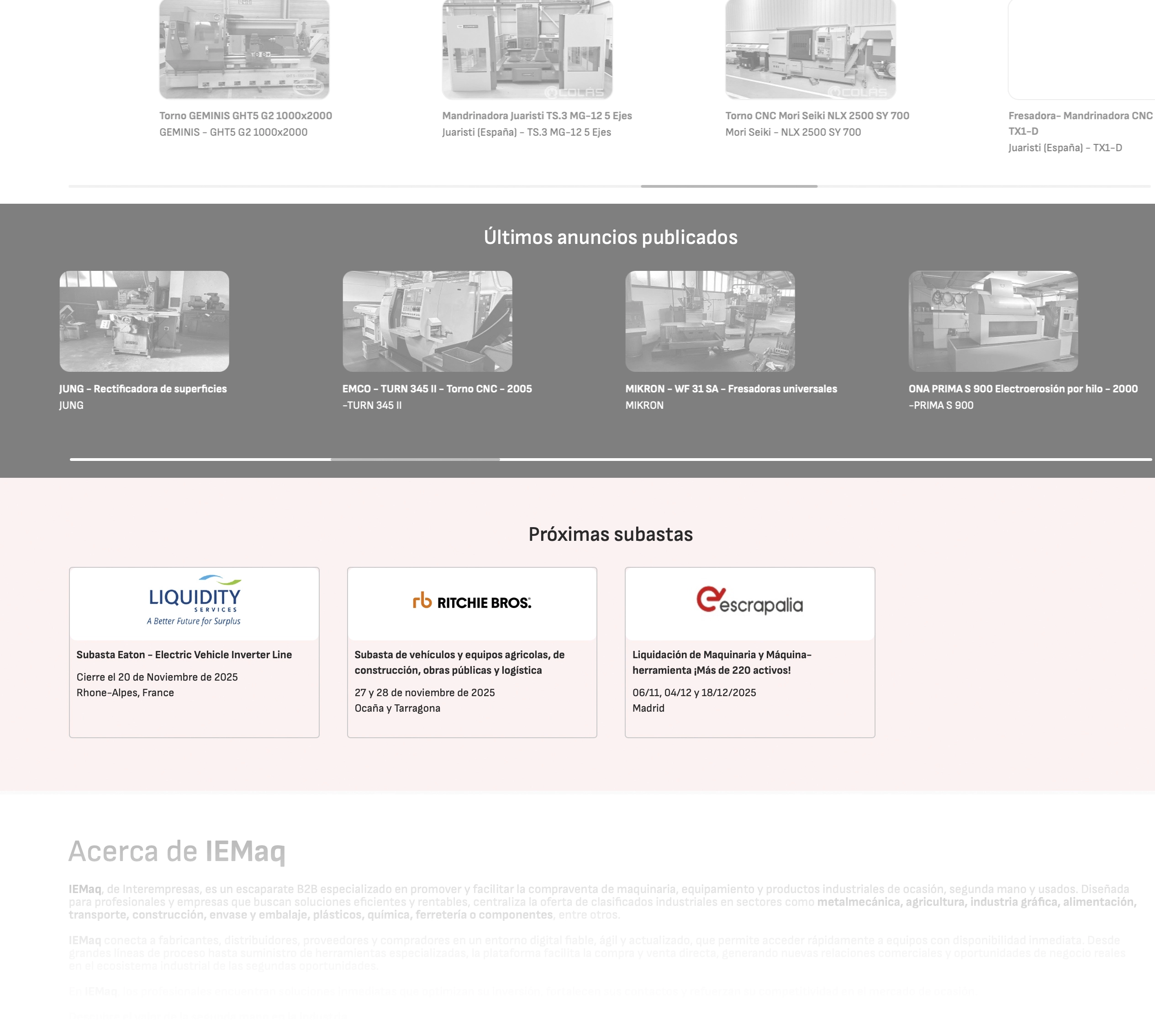Screen dimensions: 1155x1036
Task: Open the JUNG Rectificadora thumbnail image
Action: point(144,321)
